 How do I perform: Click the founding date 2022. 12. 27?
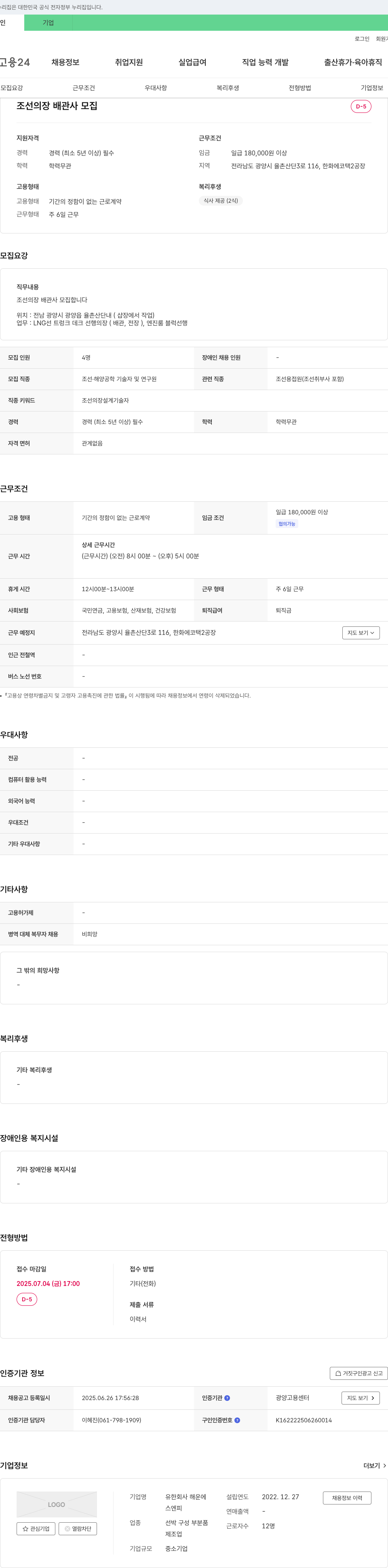point(280,1497)
